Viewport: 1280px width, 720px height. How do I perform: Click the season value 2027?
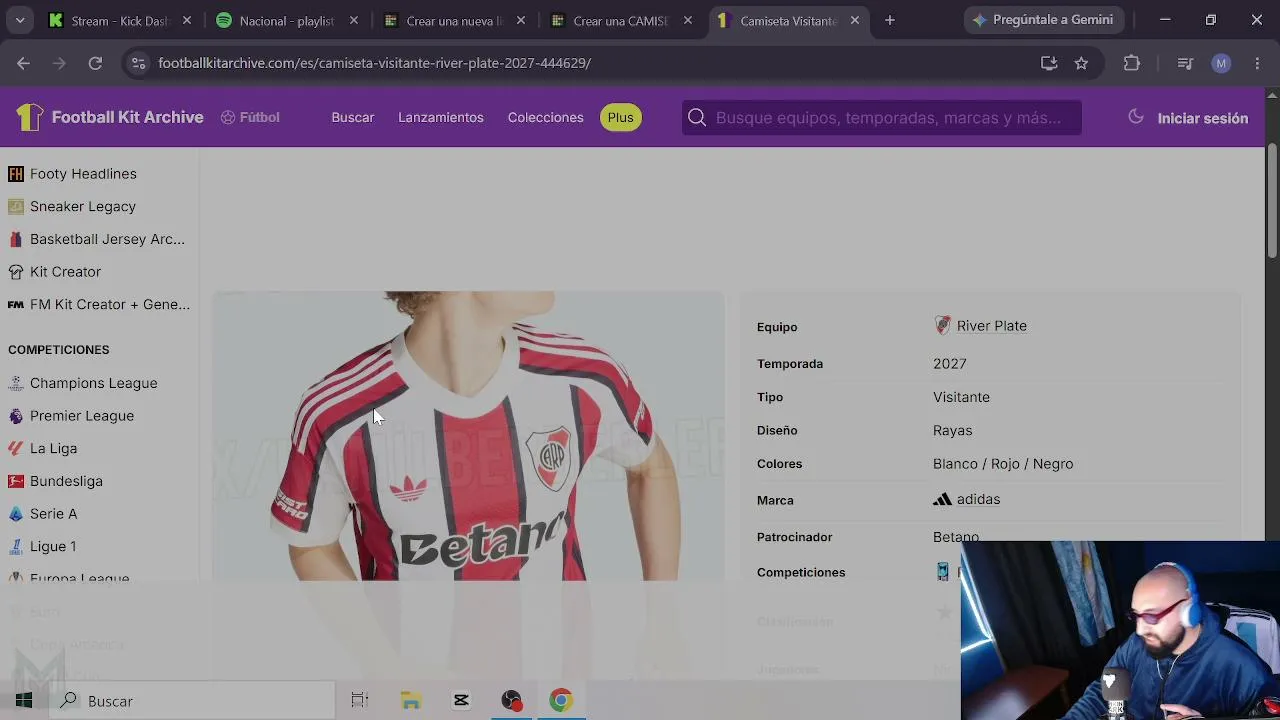point(950,364)
